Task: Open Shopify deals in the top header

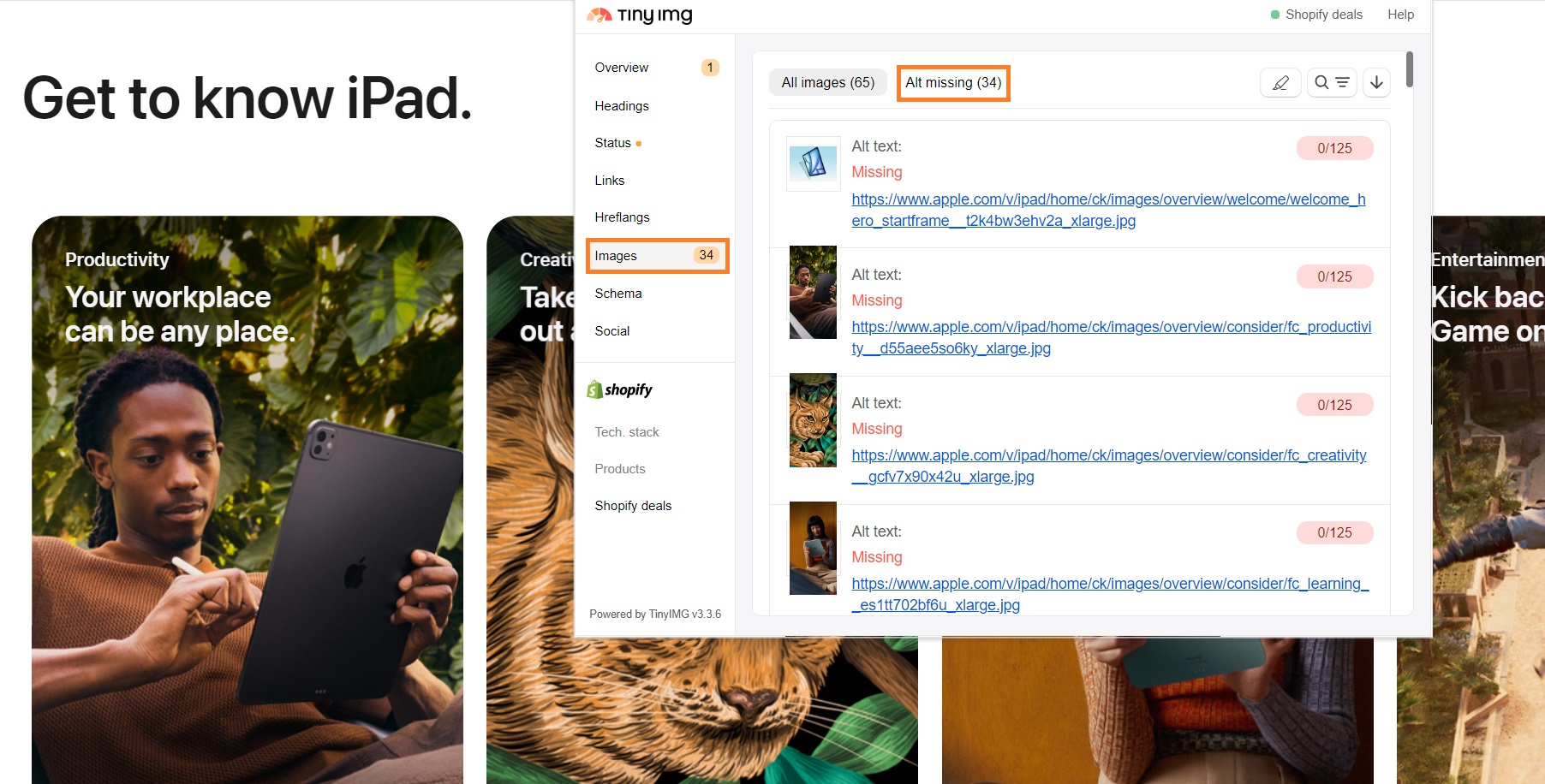Action: (x=1322, y=15)
